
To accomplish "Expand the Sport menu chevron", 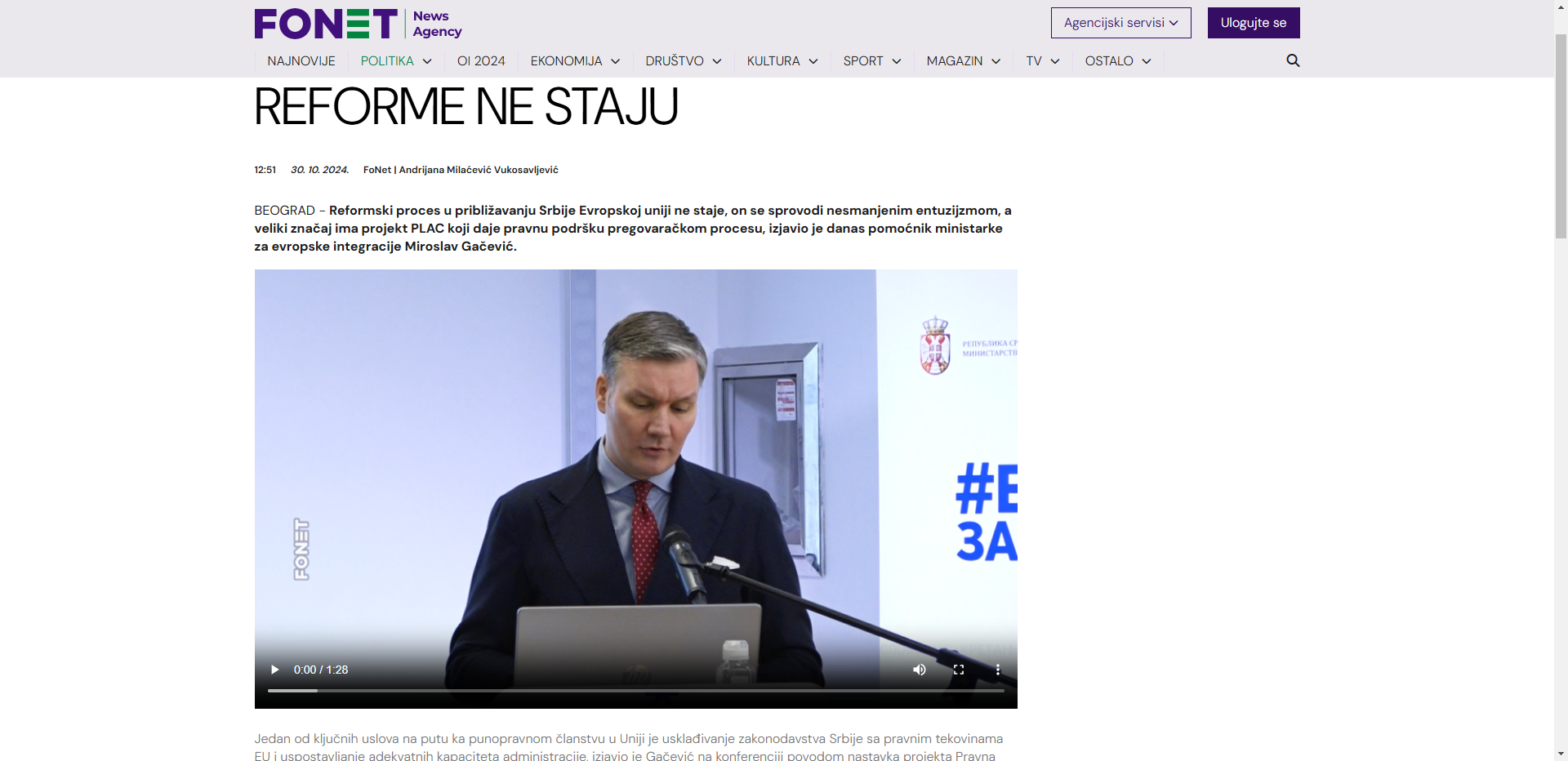I will tap(897, 61).
